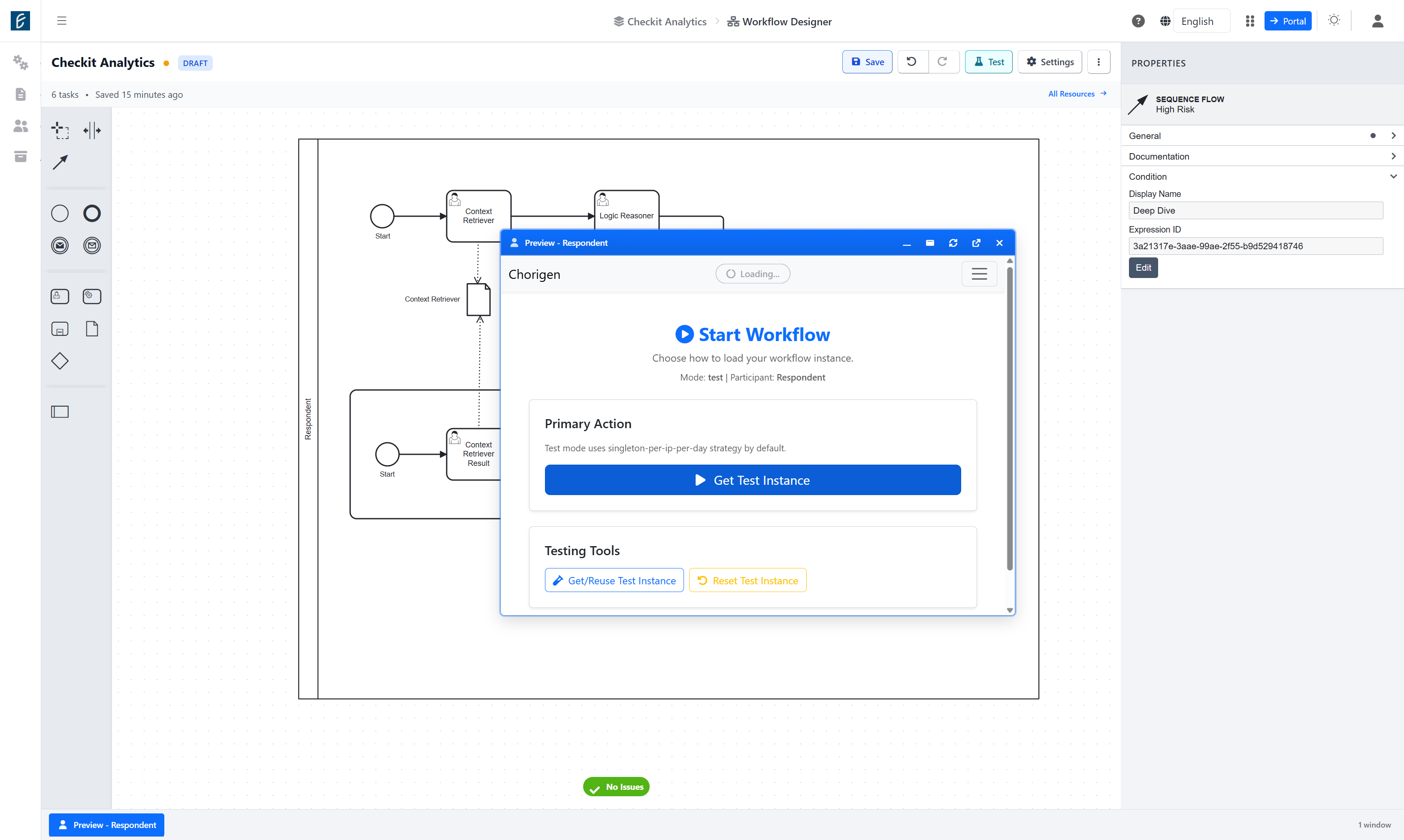This screenshot has width=1404, height=840.
Task: Open preview in a new window
Action: [x=977, y=243]
